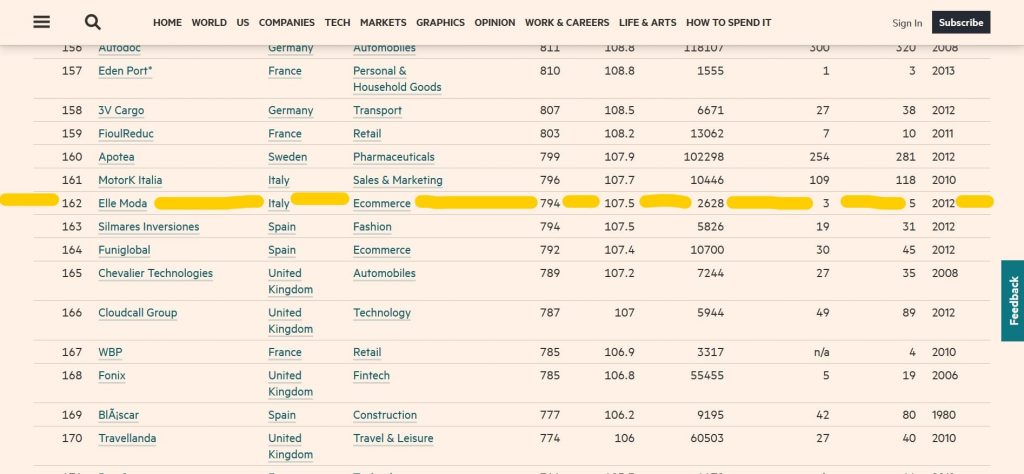Open the Cloudcall Group company link
The width and height of the screenshot is (1024, 474).
click(137, 313)
